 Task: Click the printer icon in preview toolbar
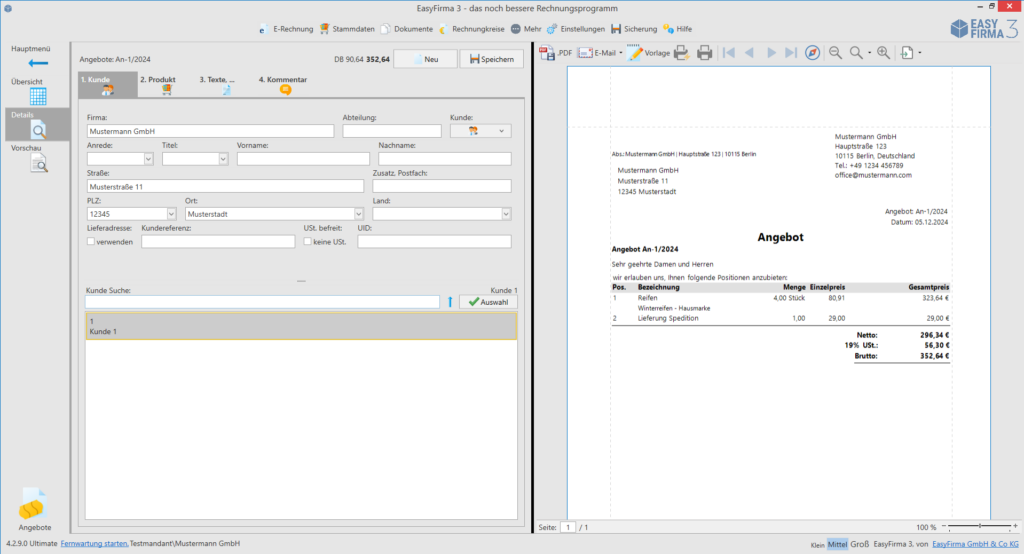[704, 53]
